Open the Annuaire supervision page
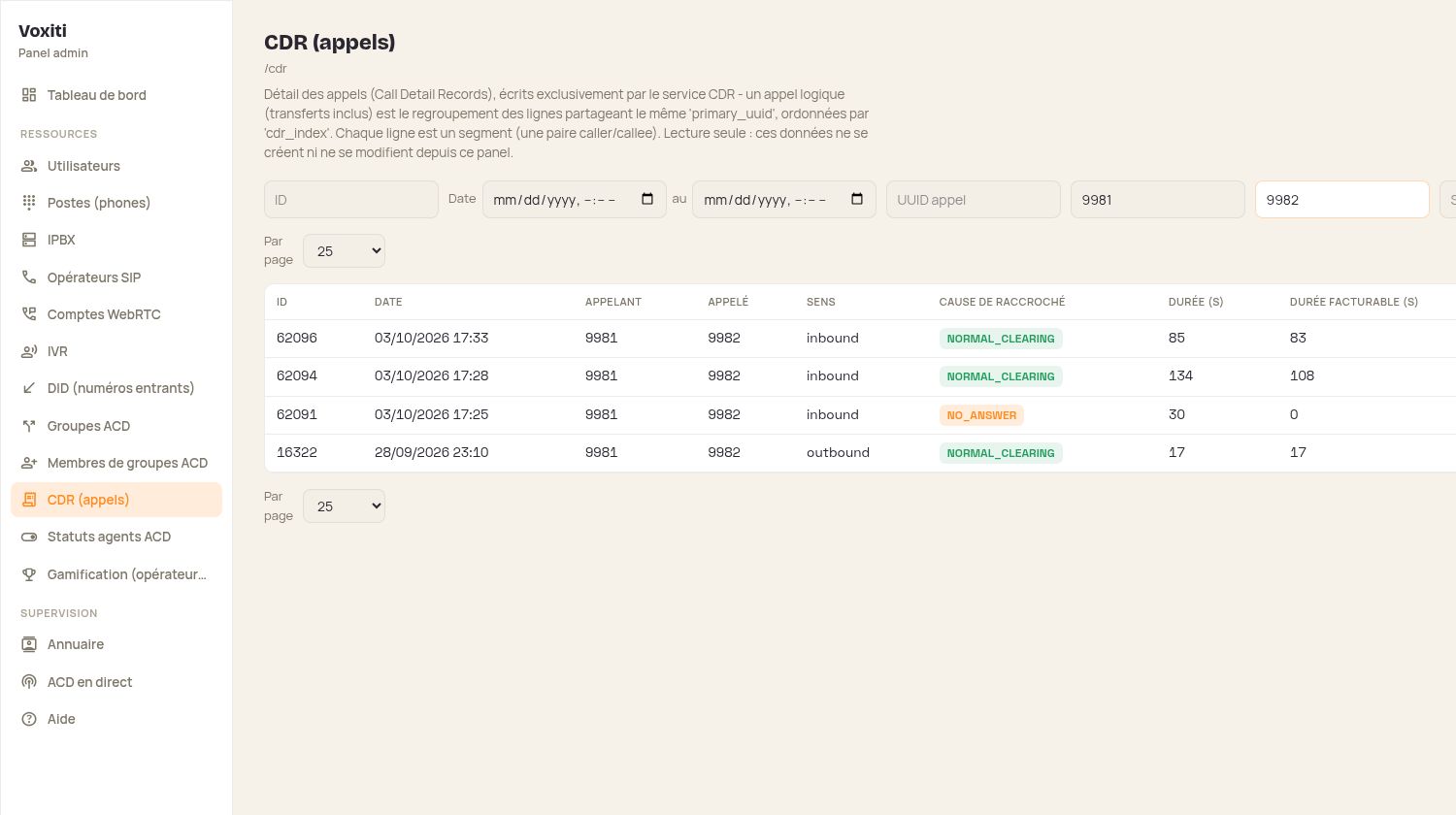 click(116, 644)
